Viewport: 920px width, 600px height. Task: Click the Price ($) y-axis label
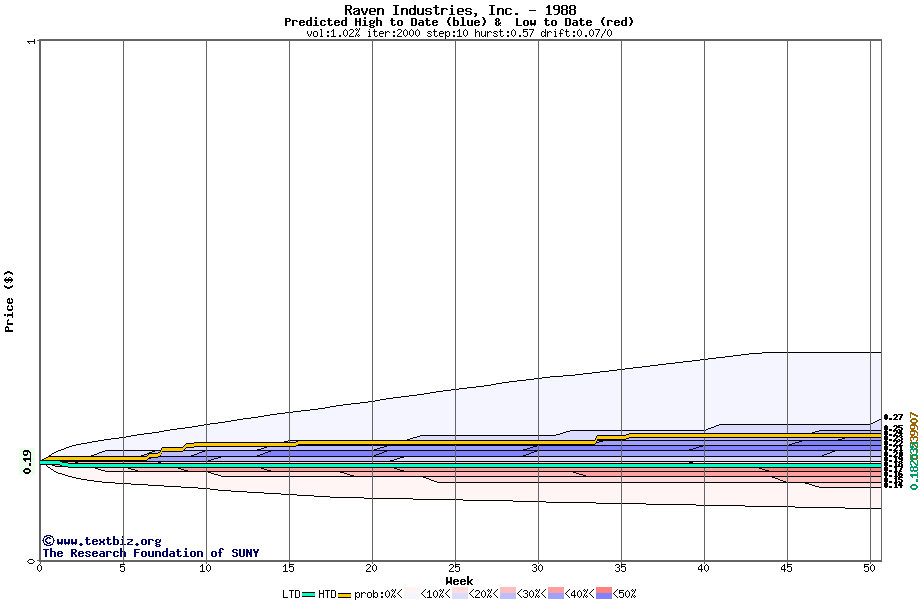(x=9, y=300)
